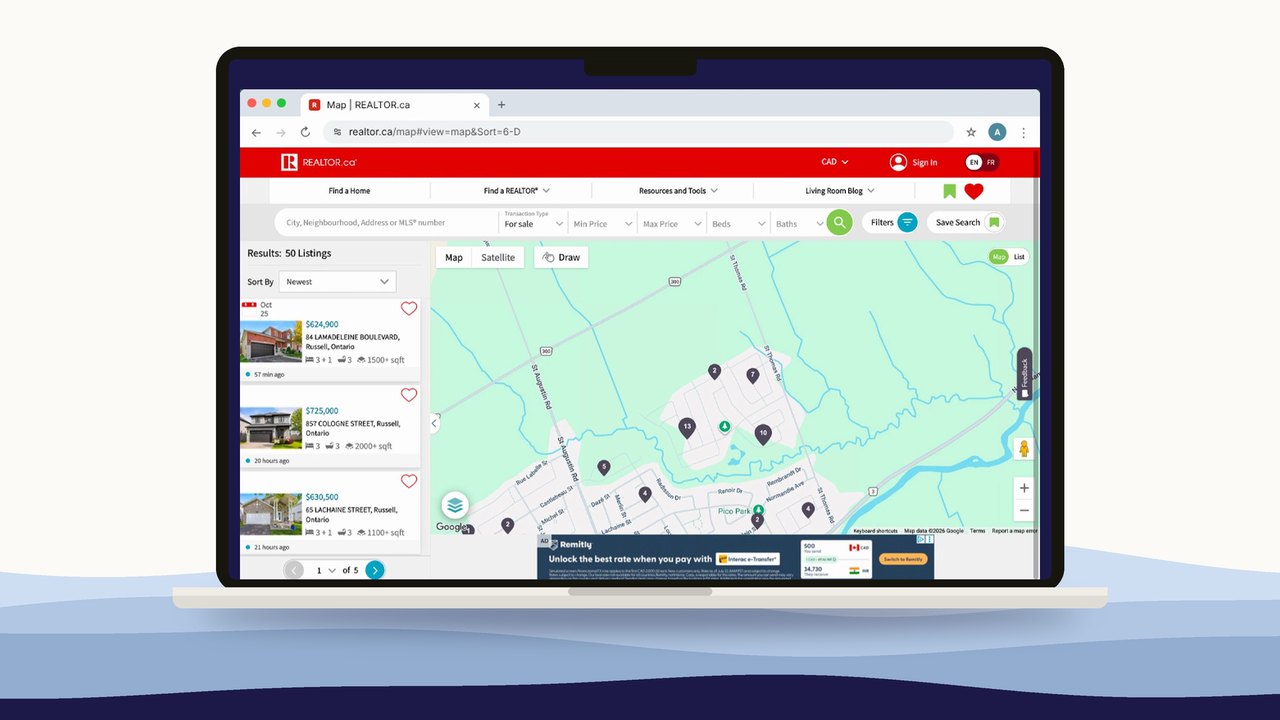The image size is (1280, 720).
Task: Open the Sort By Newest dropdown
Action: pos(337,282)
